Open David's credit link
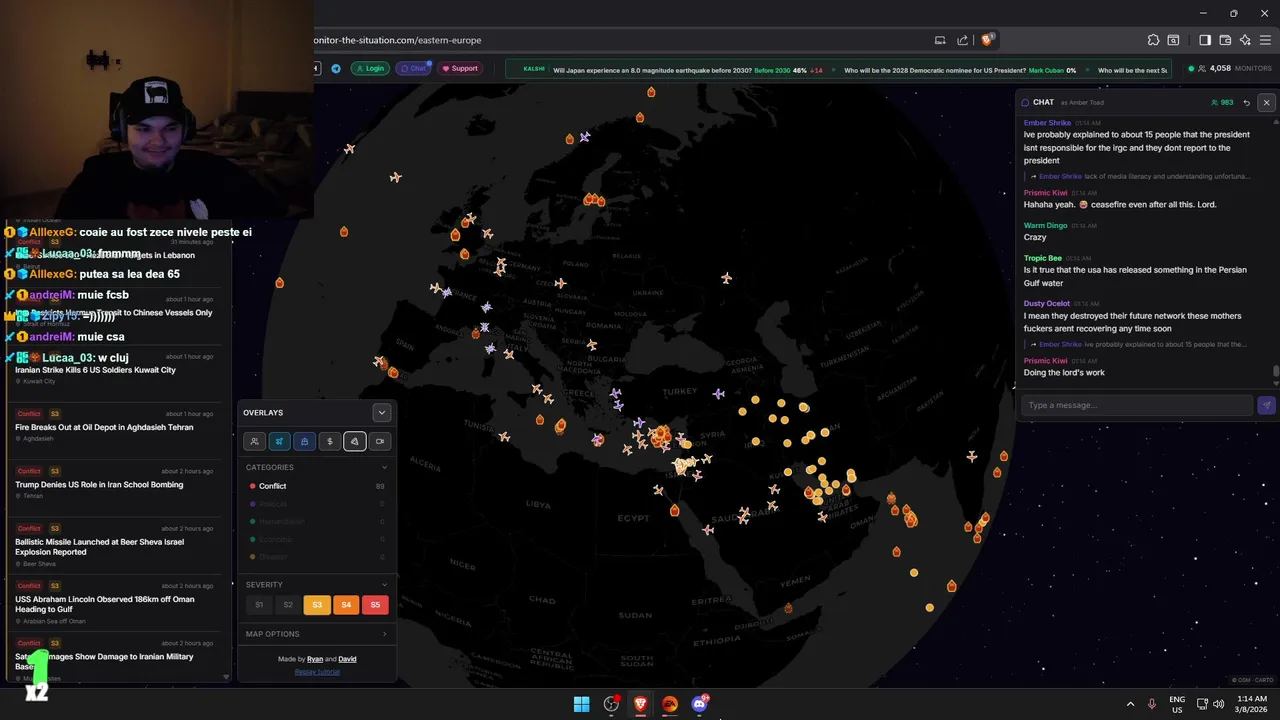This screenshot has height=720, width=1280. pyautogui.click(x=347, y=659)
